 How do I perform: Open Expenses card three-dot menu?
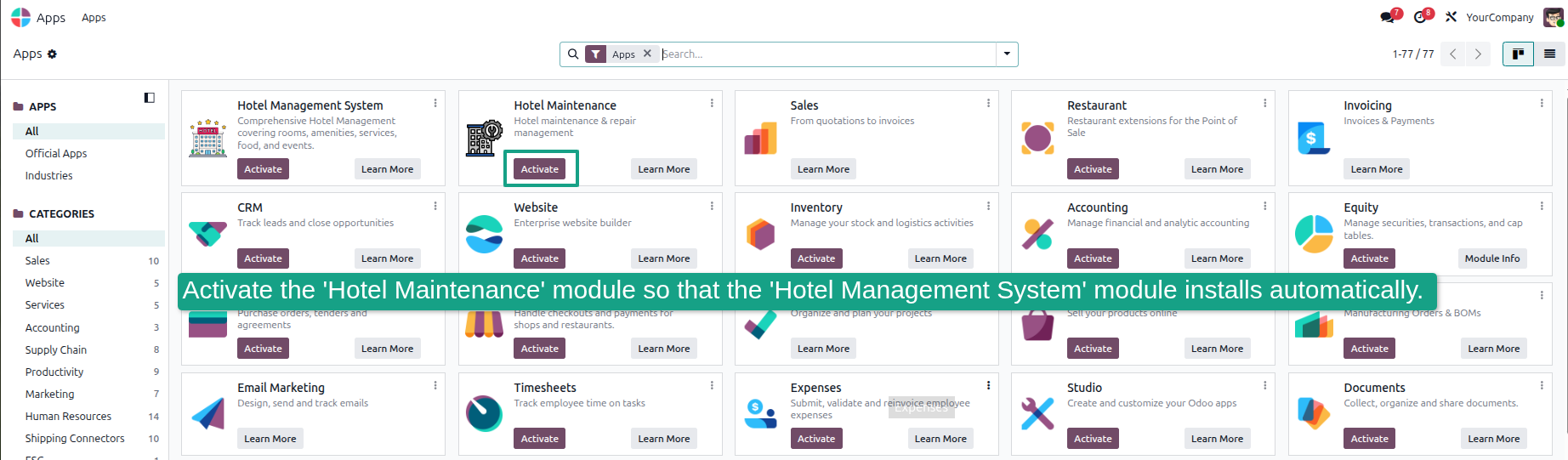click(988, 385)
